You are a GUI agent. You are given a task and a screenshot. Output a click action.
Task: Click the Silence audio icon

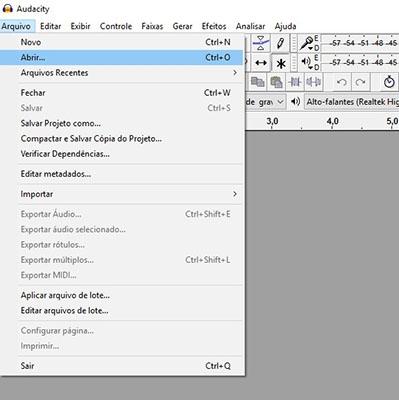coord(313,82)
